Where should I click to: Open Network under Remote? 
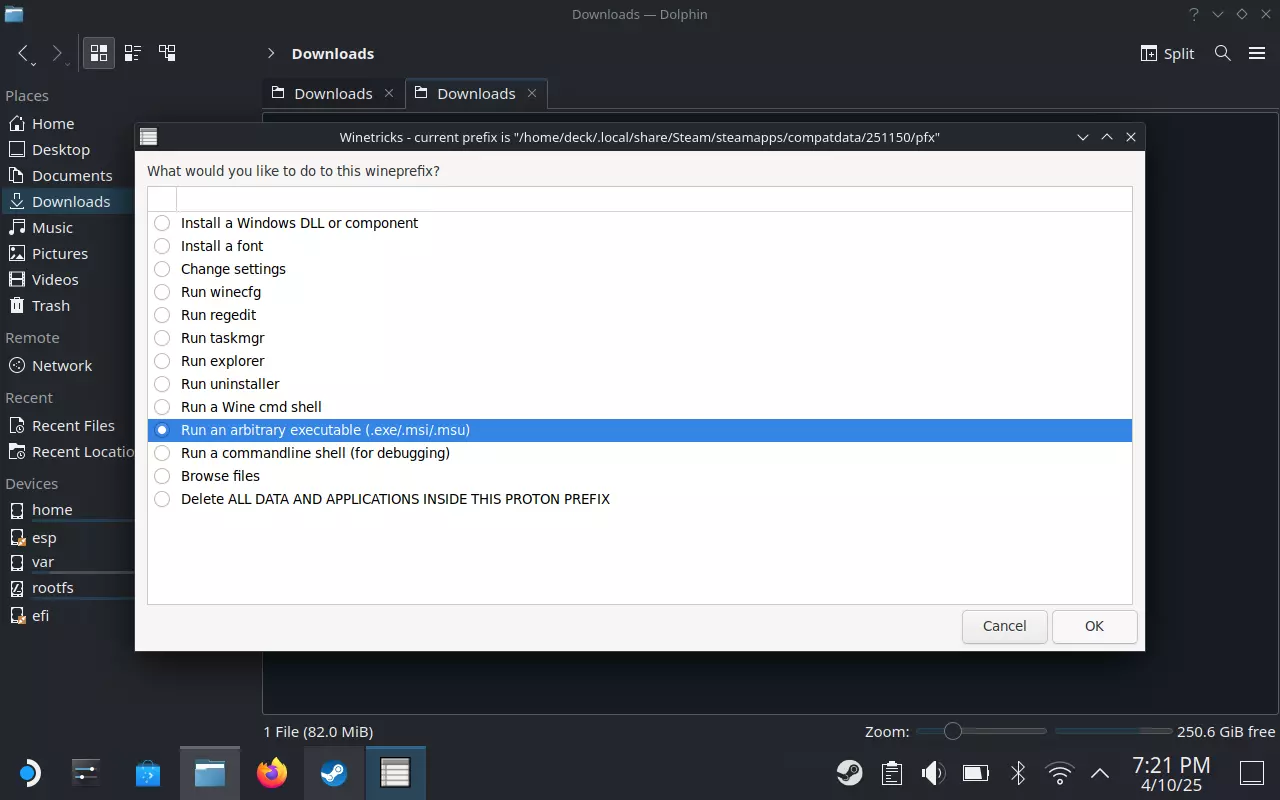67,366
